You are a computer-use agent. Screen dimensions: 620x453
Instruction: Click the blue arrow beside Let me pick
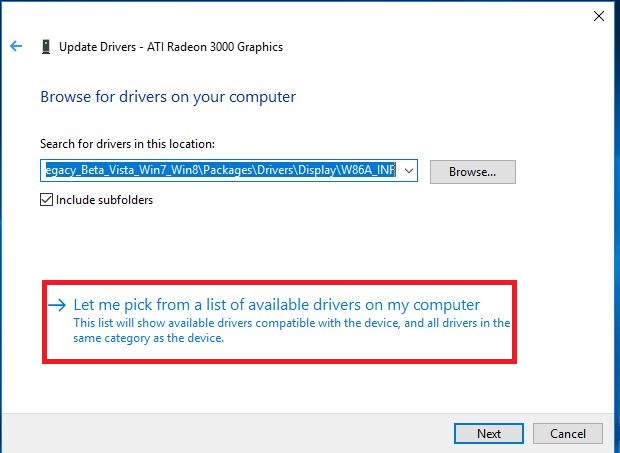point(57,305)
